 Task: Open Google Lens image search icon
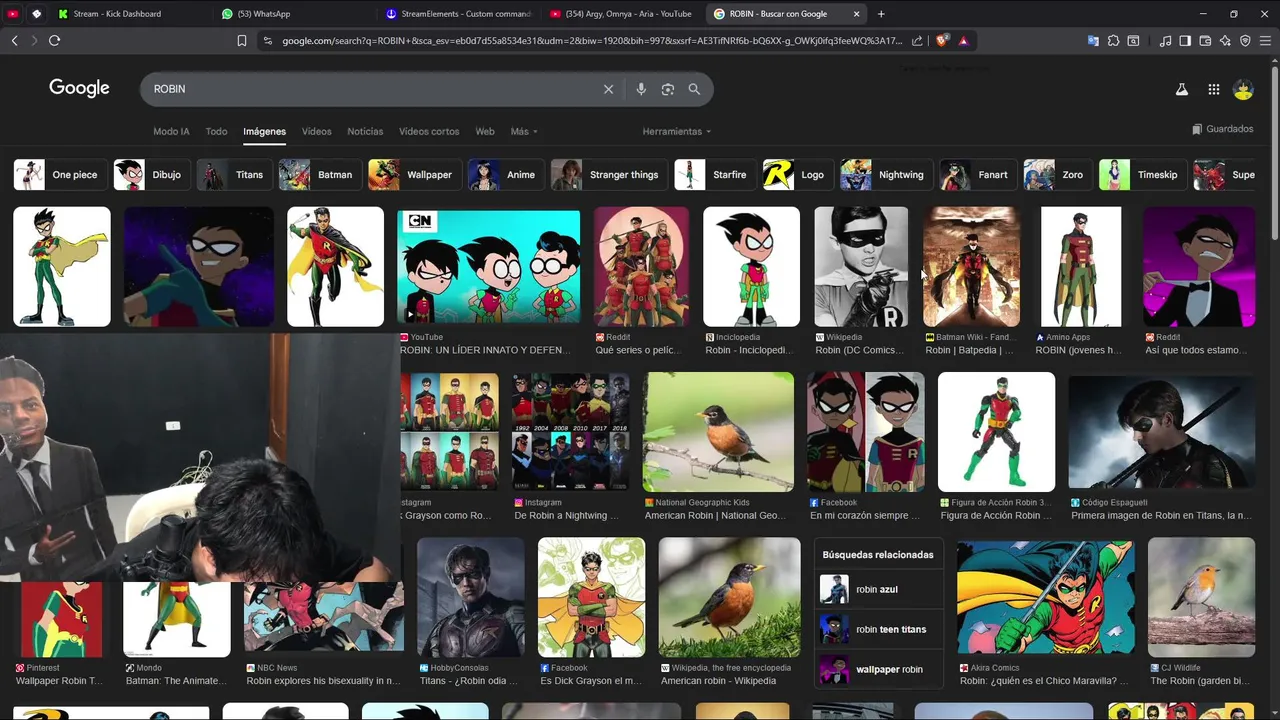(x=668, y=89)
